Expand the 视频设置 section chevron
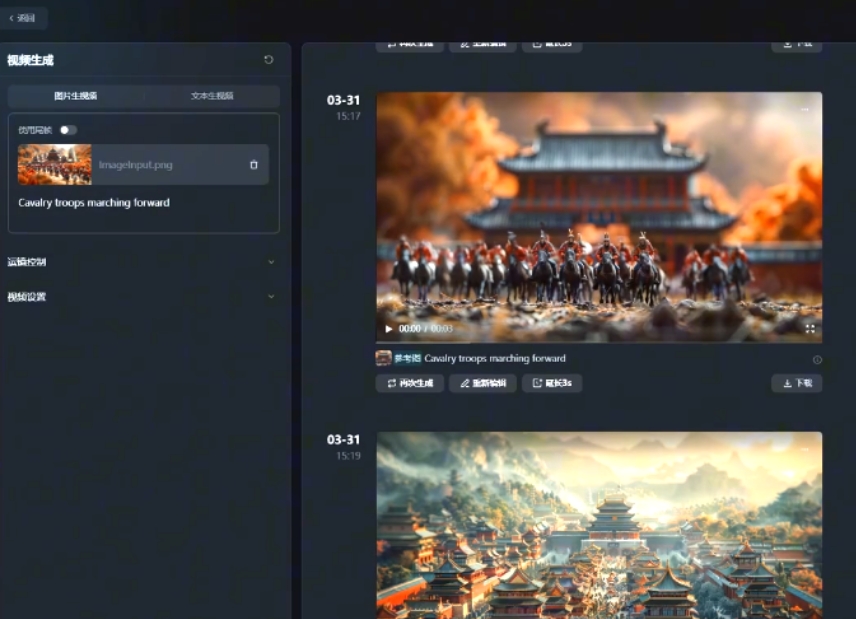Screen dimensions: 856x619 click(271, 296)
